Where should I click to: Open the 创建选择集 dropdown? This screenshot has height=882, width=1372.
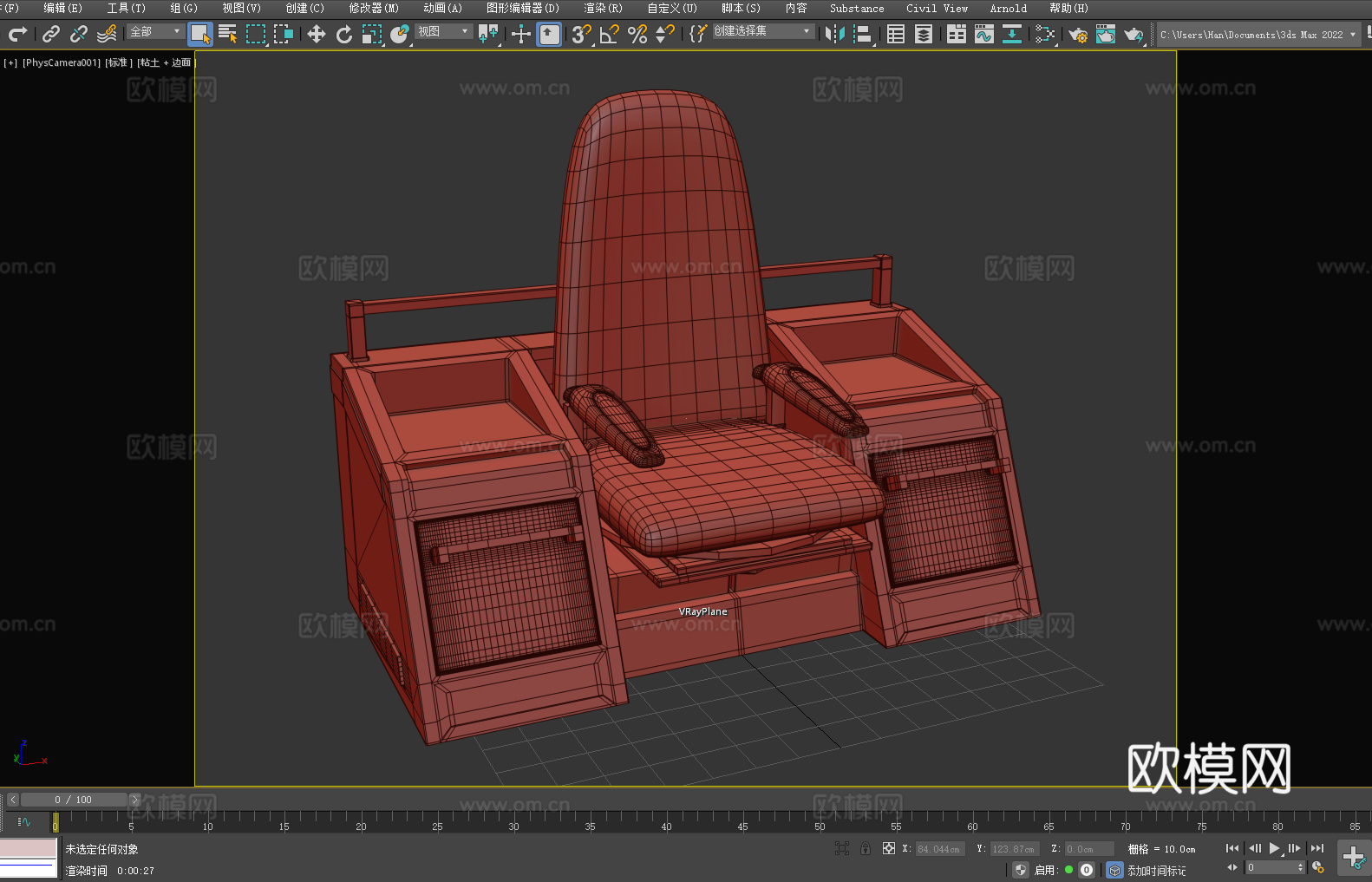[763, 31]
